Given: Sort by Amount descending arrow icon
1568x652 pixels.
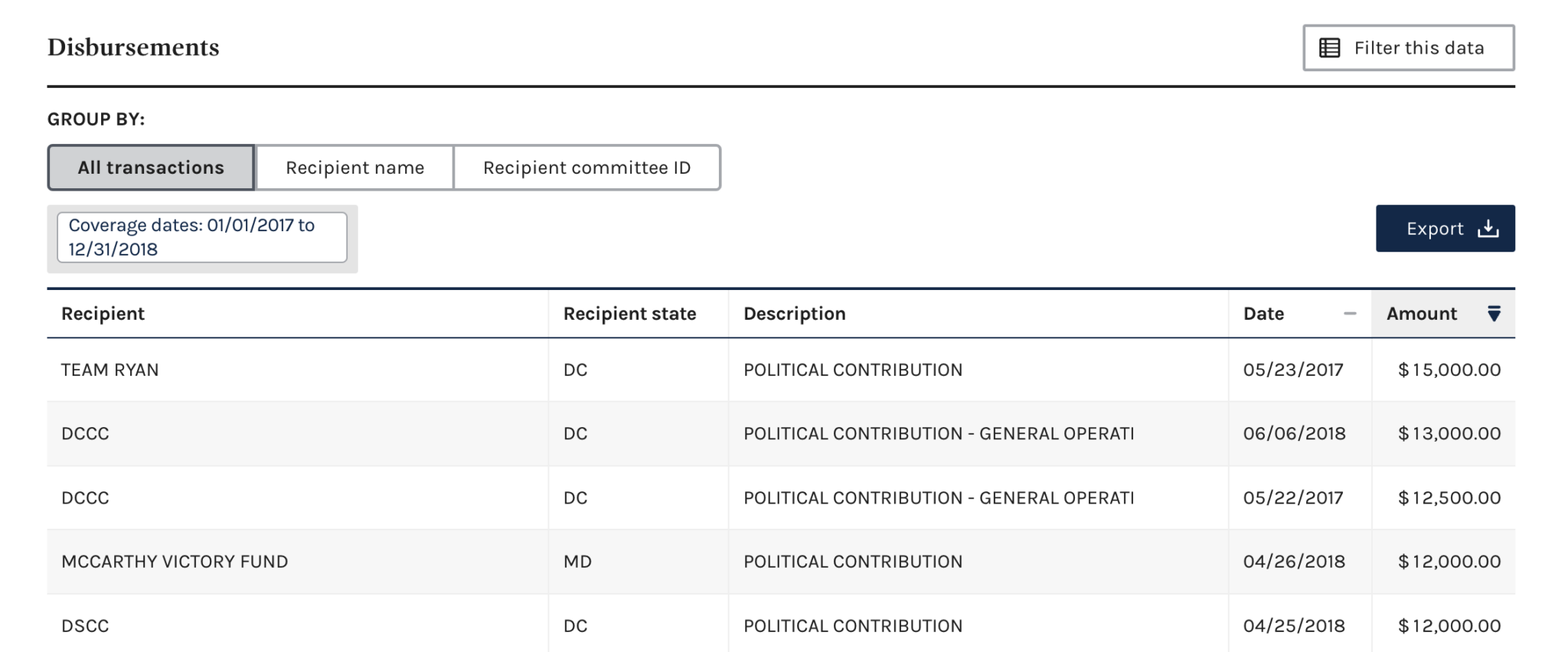Looking at the screenshot, I should tap(1494, 314).
